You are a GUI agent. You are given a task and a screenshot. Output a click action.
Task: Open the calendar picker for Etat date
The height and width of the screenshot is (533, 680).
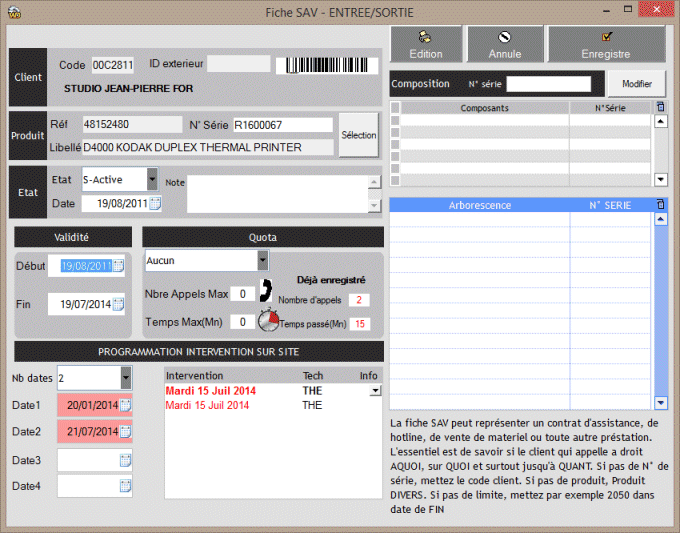pyautogui.click(x=155, y=204)
